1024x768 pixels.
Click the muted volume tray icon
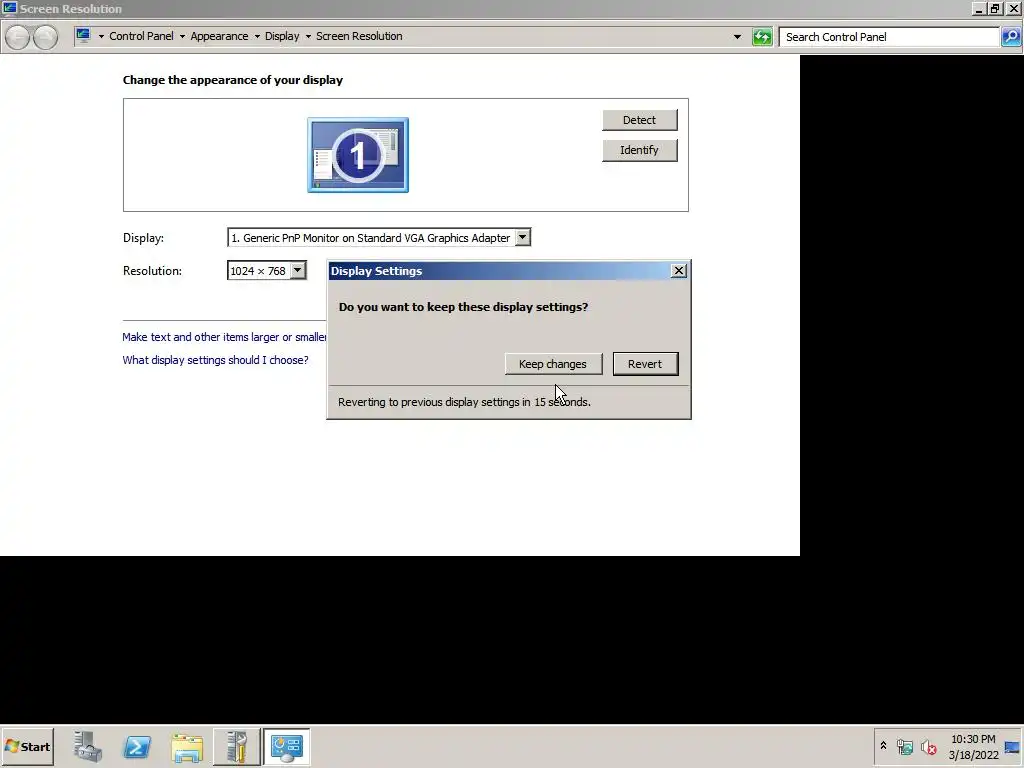point(928,746)
